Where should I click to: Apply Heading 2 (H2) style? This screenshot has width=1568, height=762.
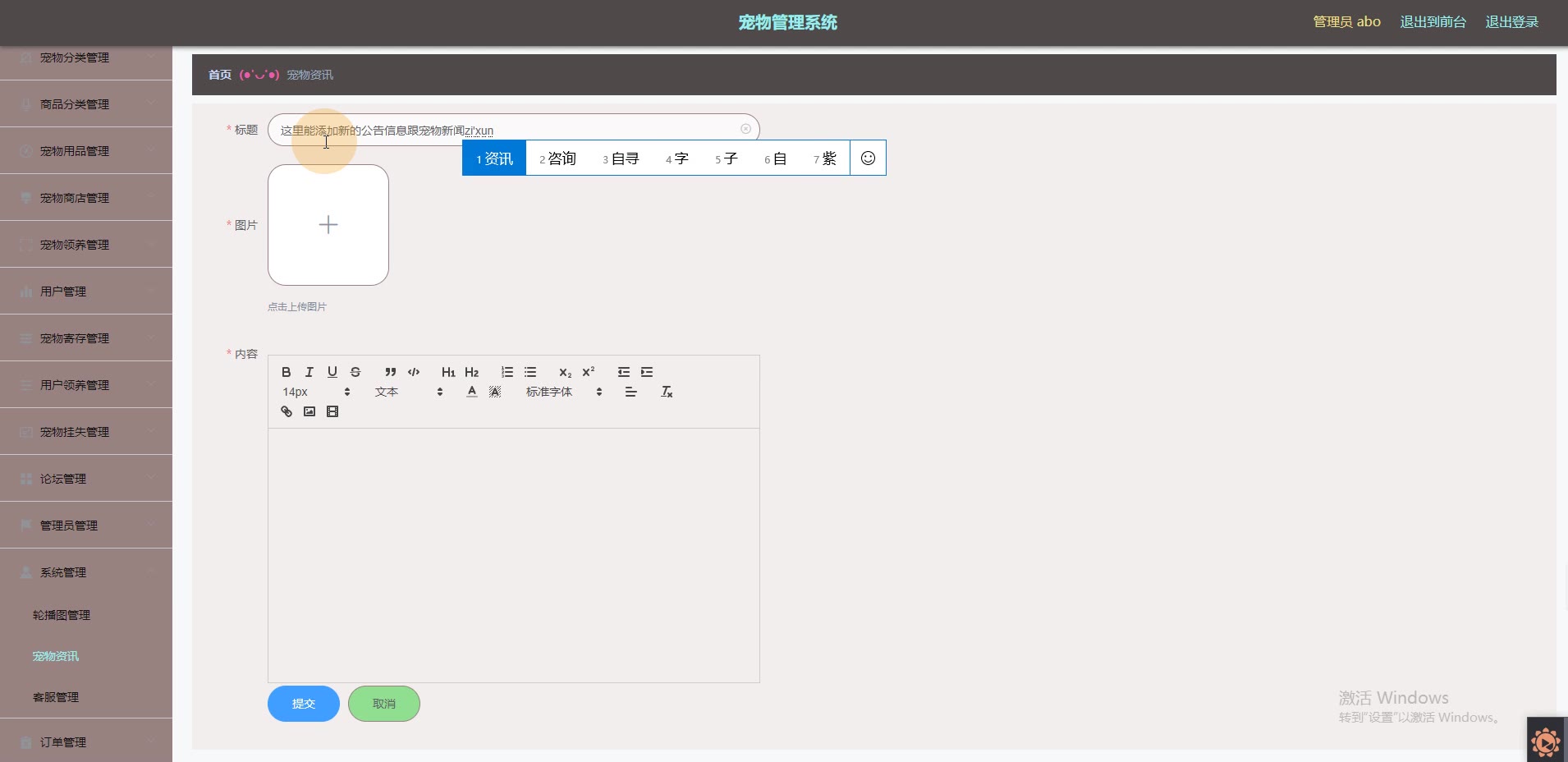click(x=471, y=372)
